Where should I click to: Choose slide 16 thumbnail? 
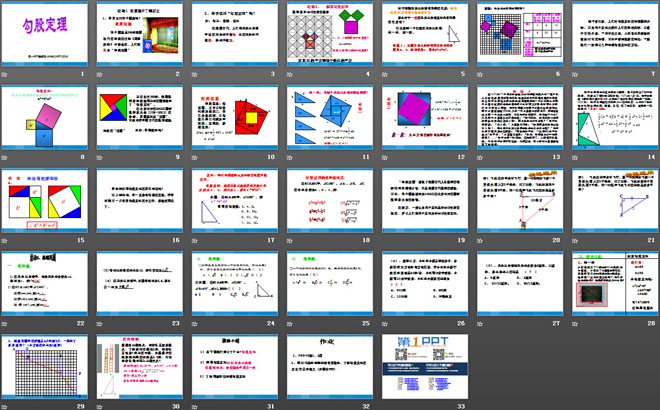(x=140, y=200)
